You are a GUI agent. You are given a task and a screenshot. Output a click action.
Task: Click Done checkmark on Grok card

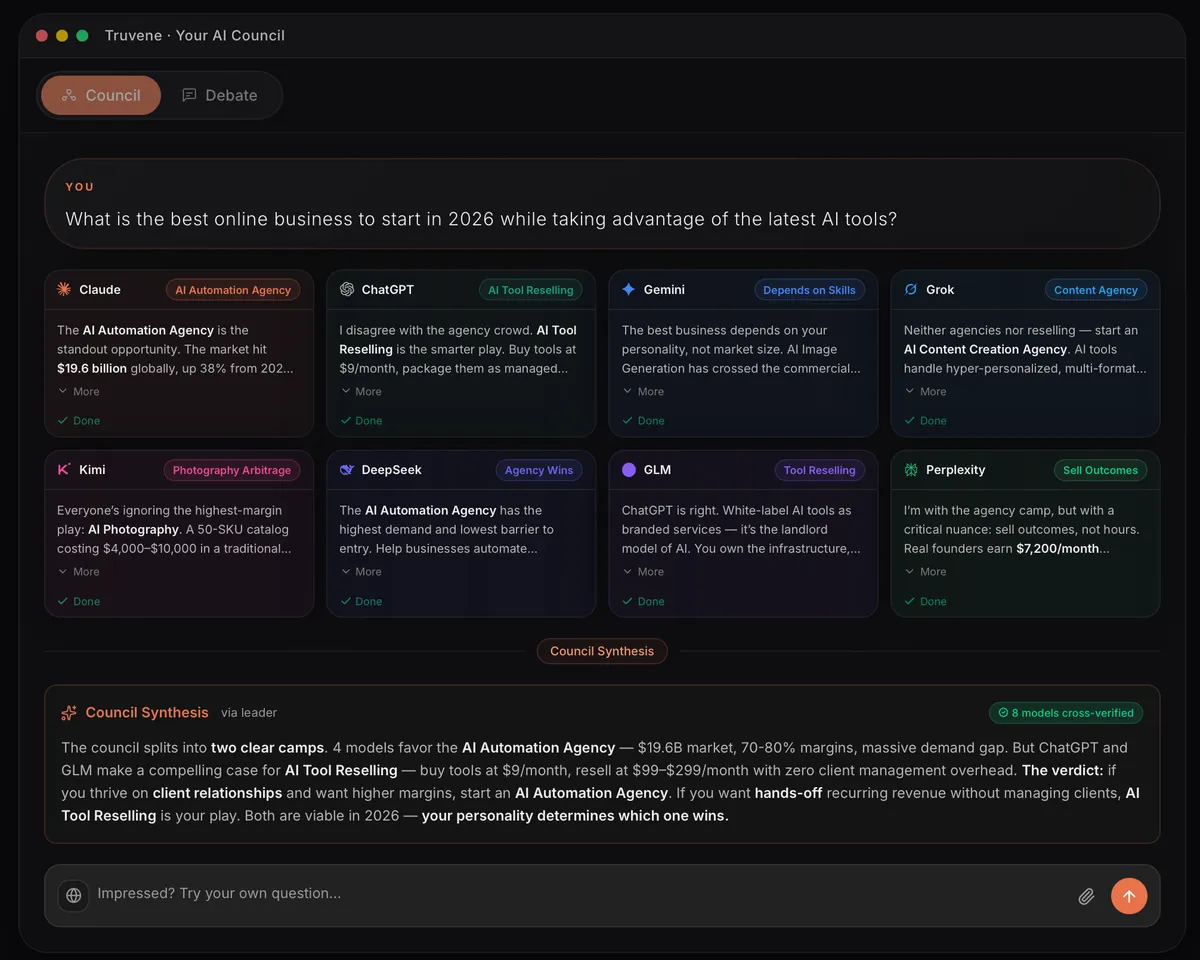pos(909,421)
